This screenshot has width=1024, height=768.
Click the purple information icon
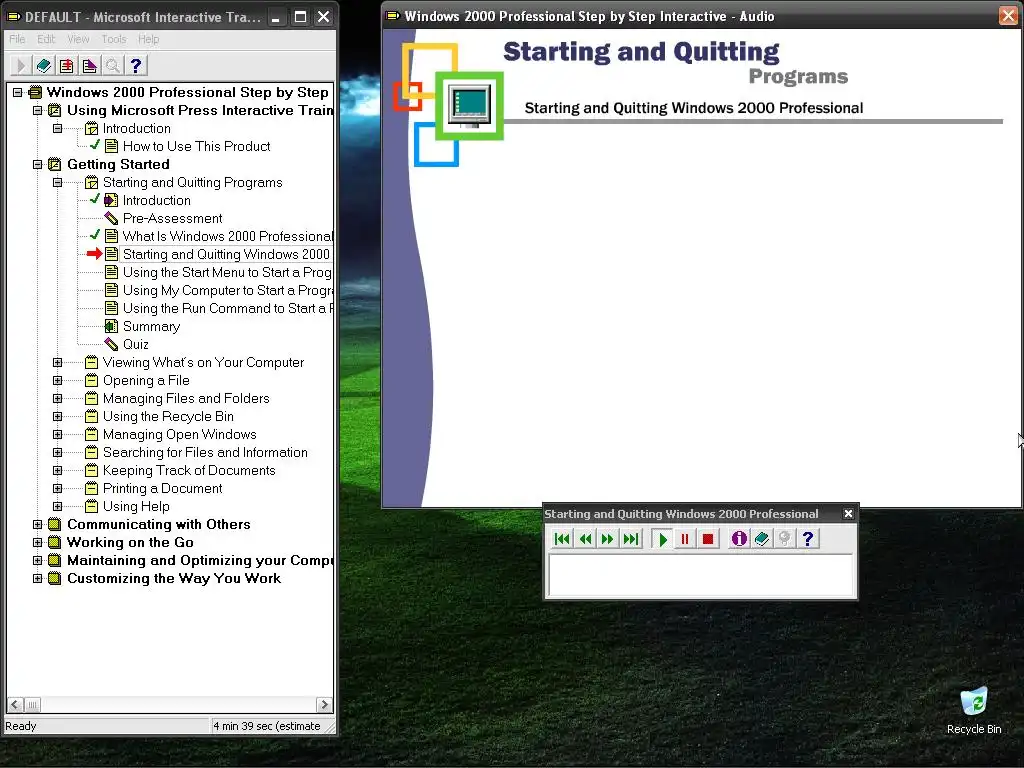[x=739, y=539]
